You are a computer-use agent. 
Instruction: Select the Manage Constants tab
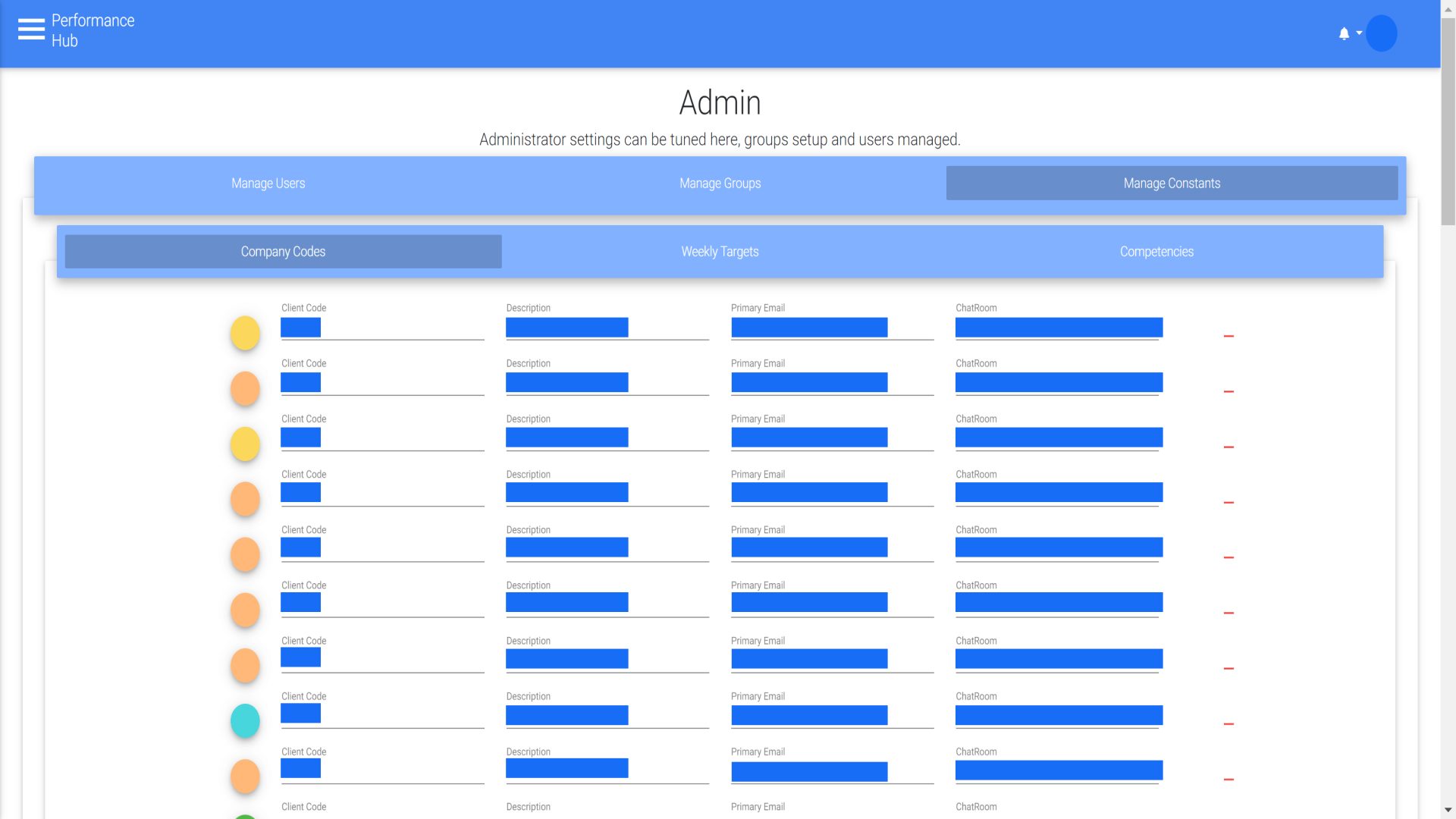pyautogui.click(x=1172, y=184)
